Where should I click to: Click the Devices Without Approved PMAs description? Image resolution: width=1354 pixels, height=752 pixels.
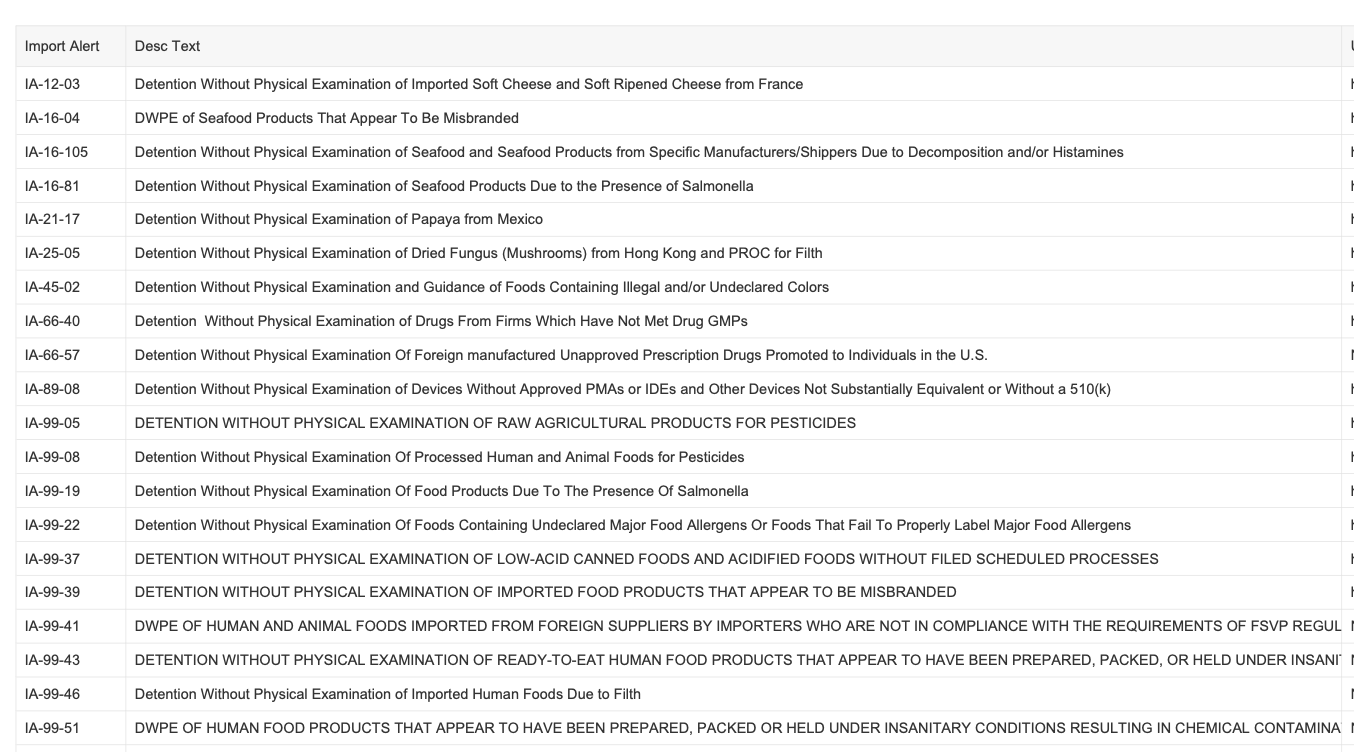622,389
